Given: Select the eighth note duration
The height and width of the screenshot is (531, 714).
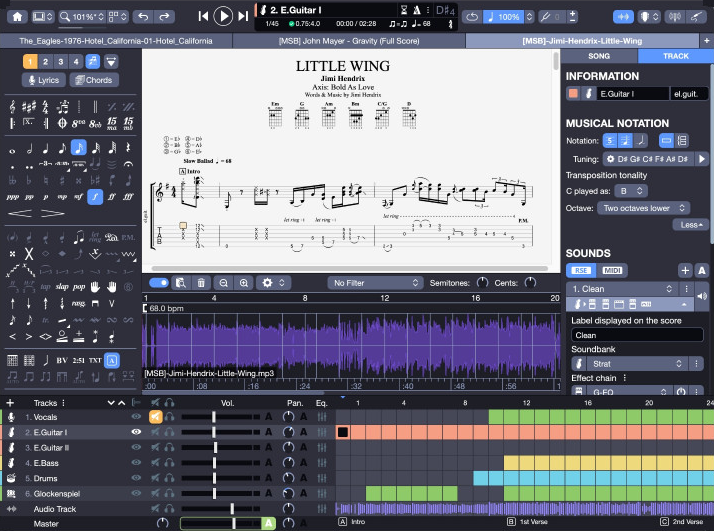Looking at the screenshot, I should (62, 148).
